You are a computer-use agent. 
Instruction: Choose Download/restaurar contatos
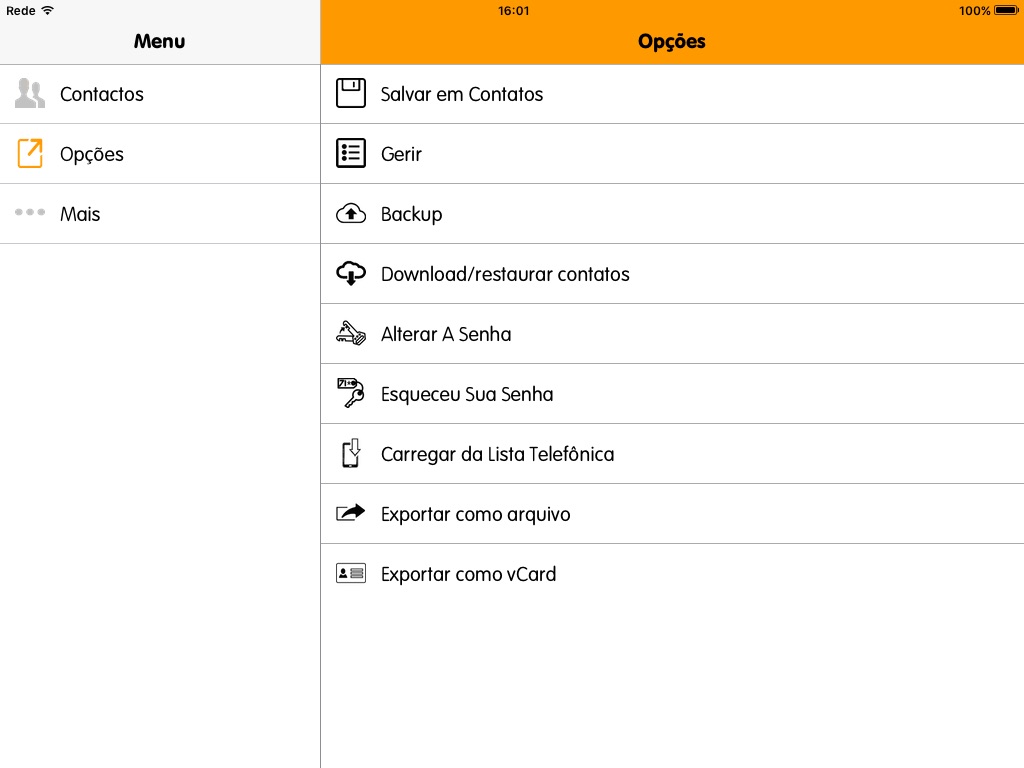505,274
